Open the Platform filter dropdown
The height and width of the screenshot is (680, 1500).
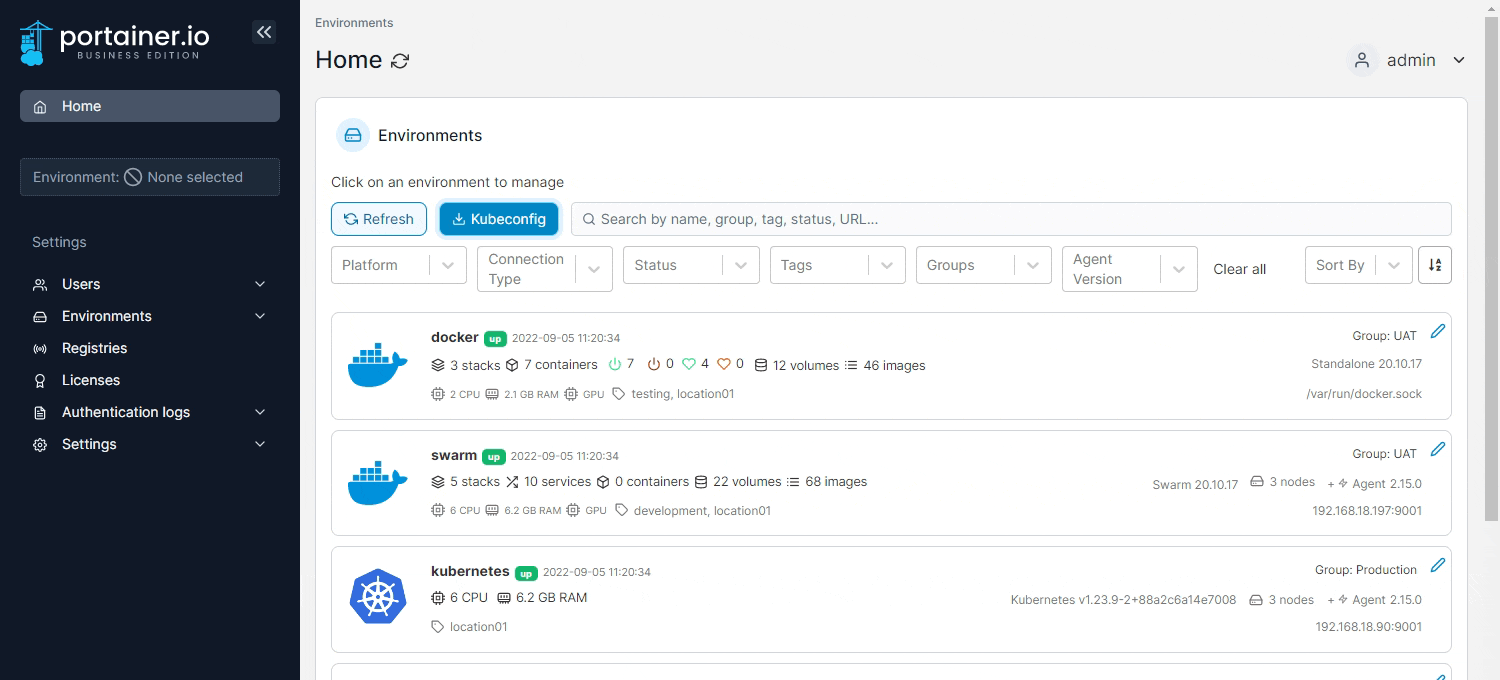398,265
